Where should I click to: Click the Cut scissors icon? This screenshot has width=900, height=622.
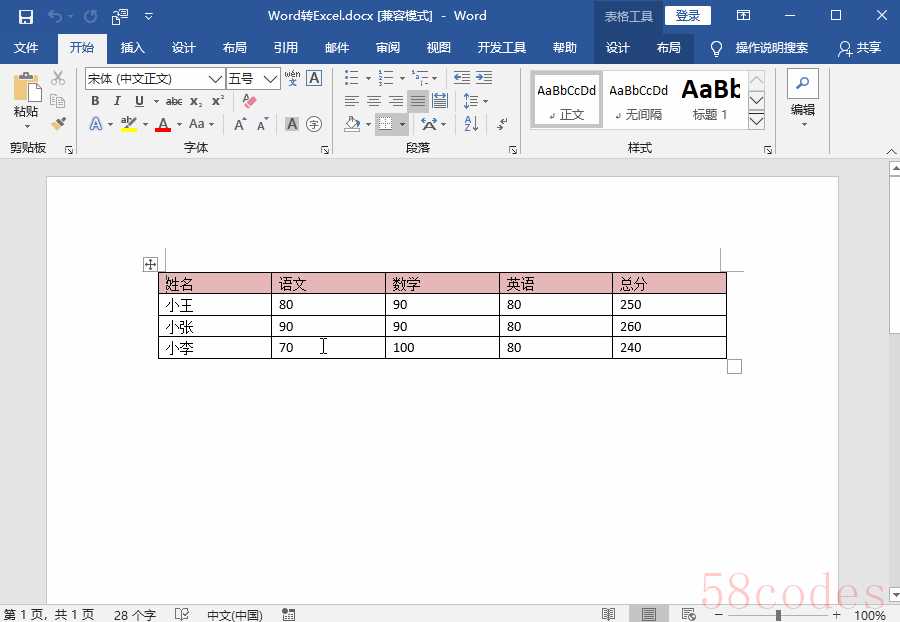coord(58,78)
